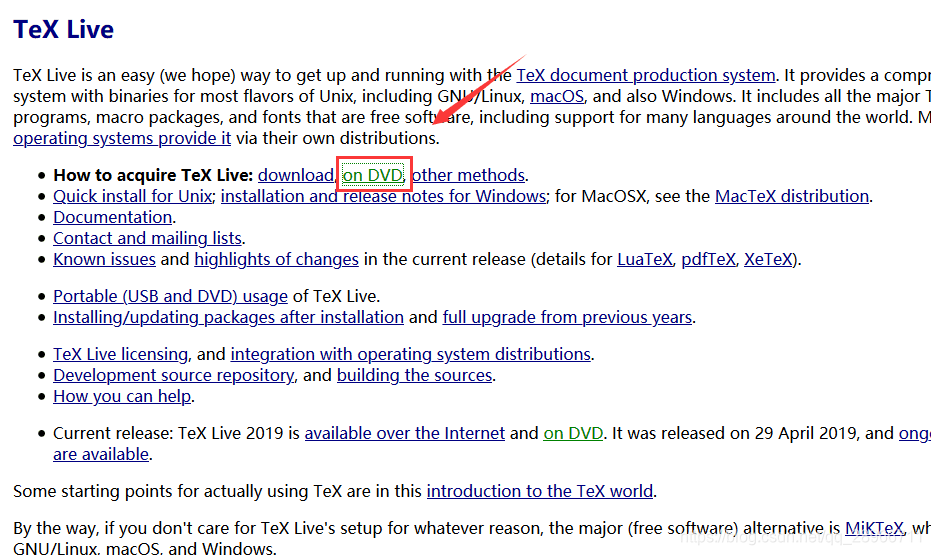Screen dimensions: 931x555
Task: Follow the macOS link
Action: [557, 96]
